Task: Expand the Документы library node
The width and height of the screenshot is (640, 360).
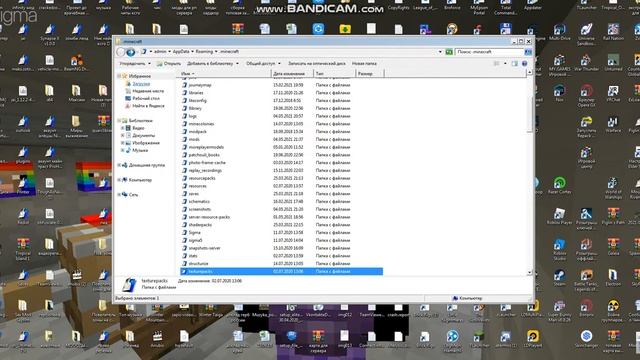Action: [x=122, y=136]
